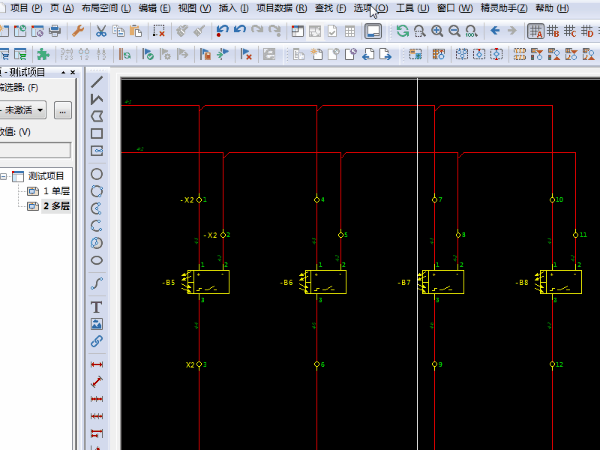
Task: Select the Rectangle drawing tool
Action: point(97,133)
